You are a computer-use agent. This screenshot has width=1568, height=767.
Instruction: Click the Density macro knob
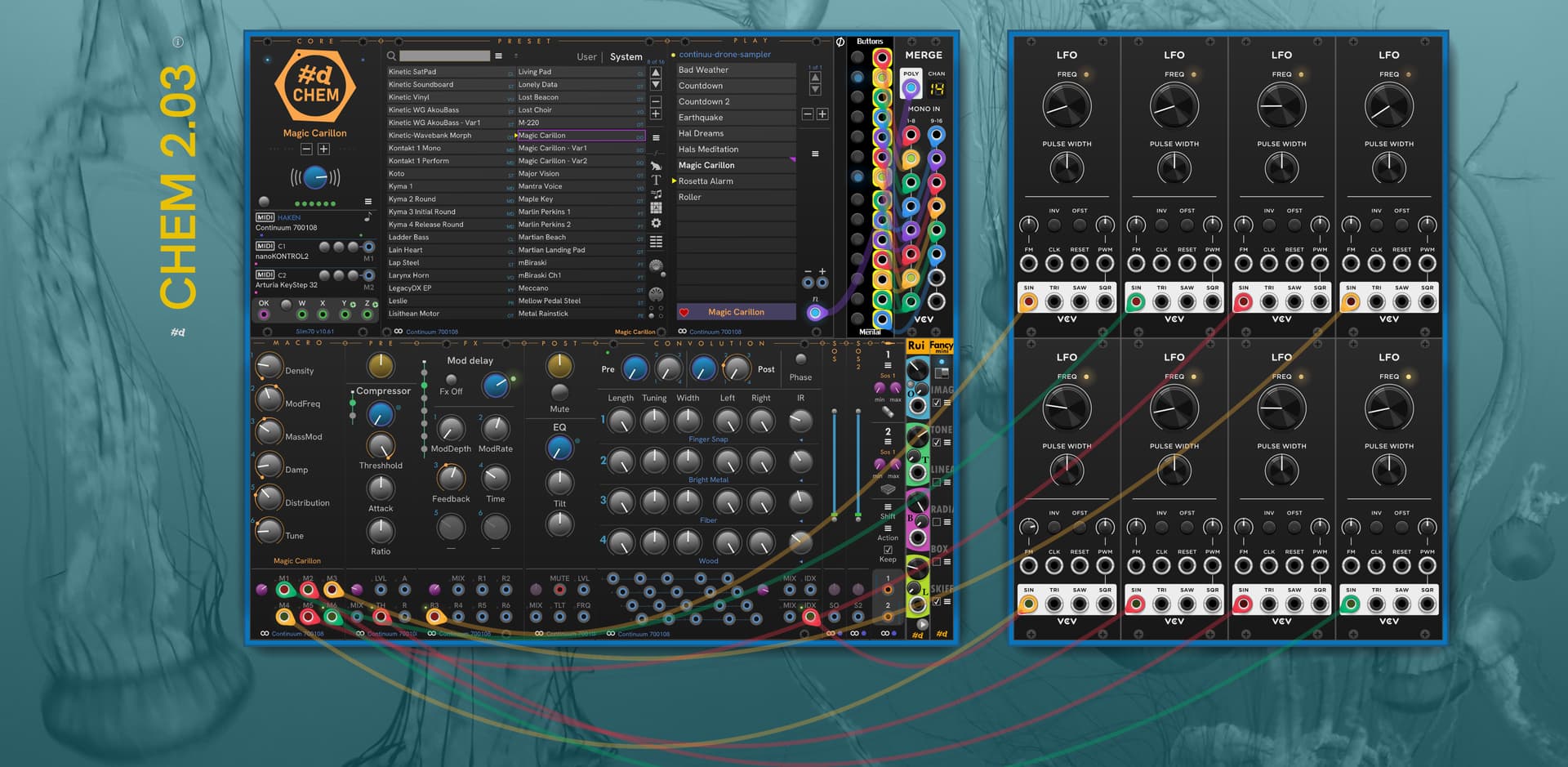point(269,367)
